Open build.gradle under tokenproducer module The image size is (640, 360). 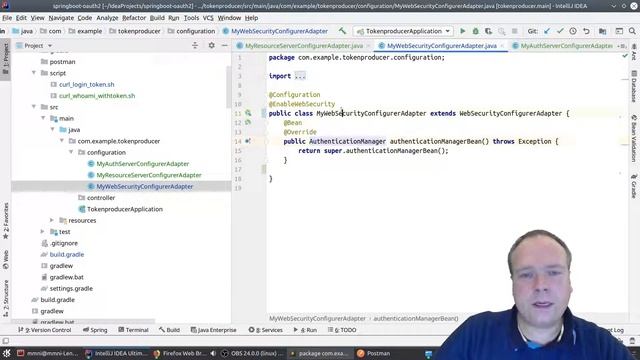coord(67,254)
